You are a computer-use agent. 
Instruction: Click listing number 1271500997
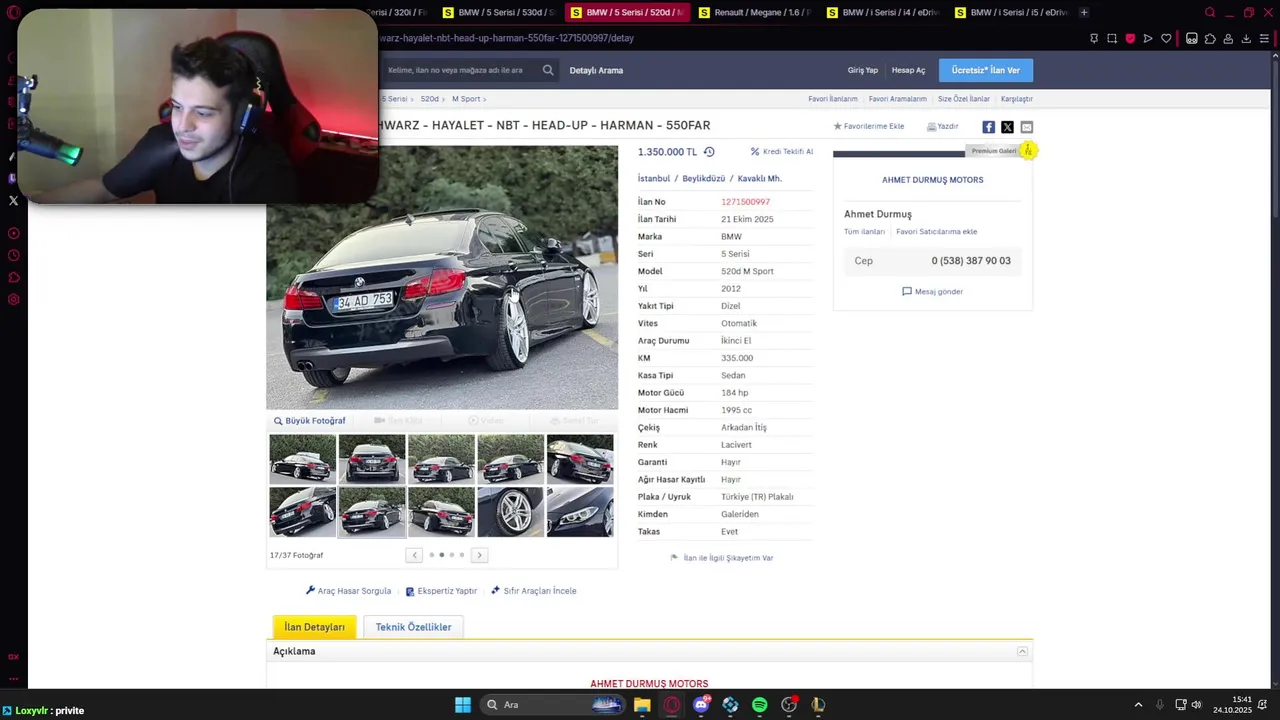tap(745, 202)
